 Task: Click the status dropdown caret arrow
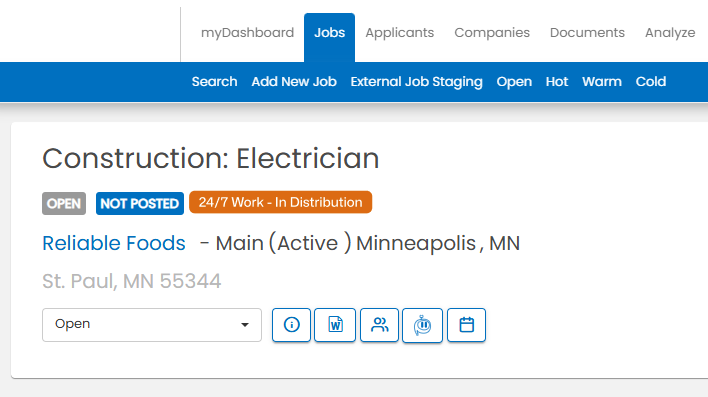point(245,325)
